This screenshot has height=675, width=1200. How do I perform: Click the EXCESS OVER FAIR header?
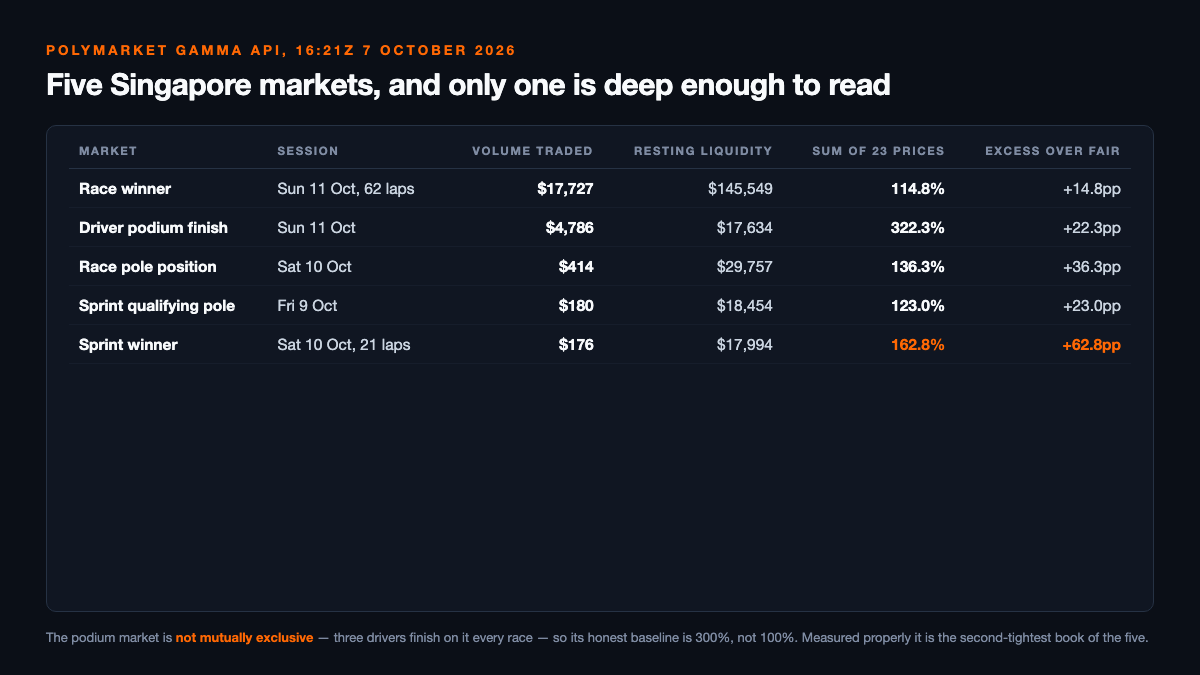(1053, 151)
